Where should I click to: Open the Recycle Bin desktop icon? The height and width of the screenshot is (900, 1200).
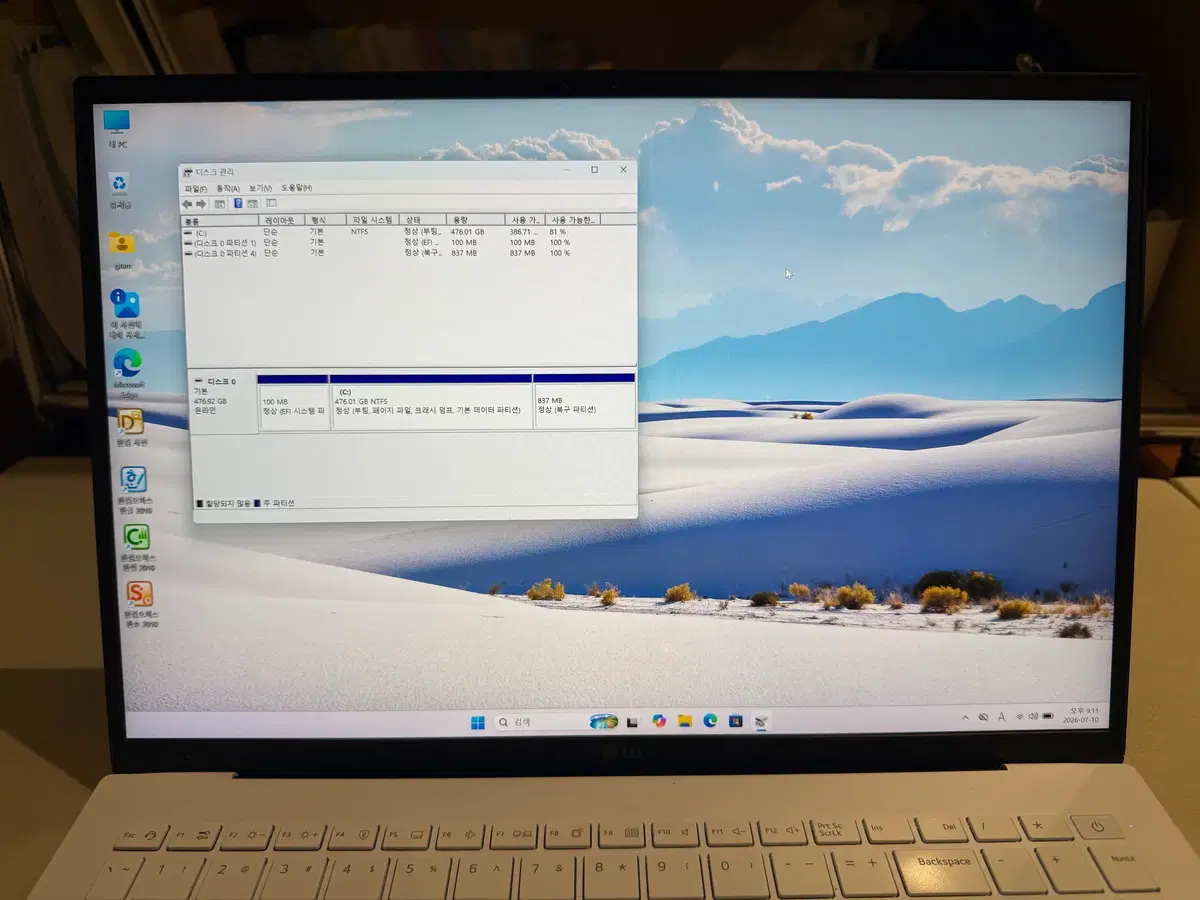pyautogui.click(x=120, y=188)
